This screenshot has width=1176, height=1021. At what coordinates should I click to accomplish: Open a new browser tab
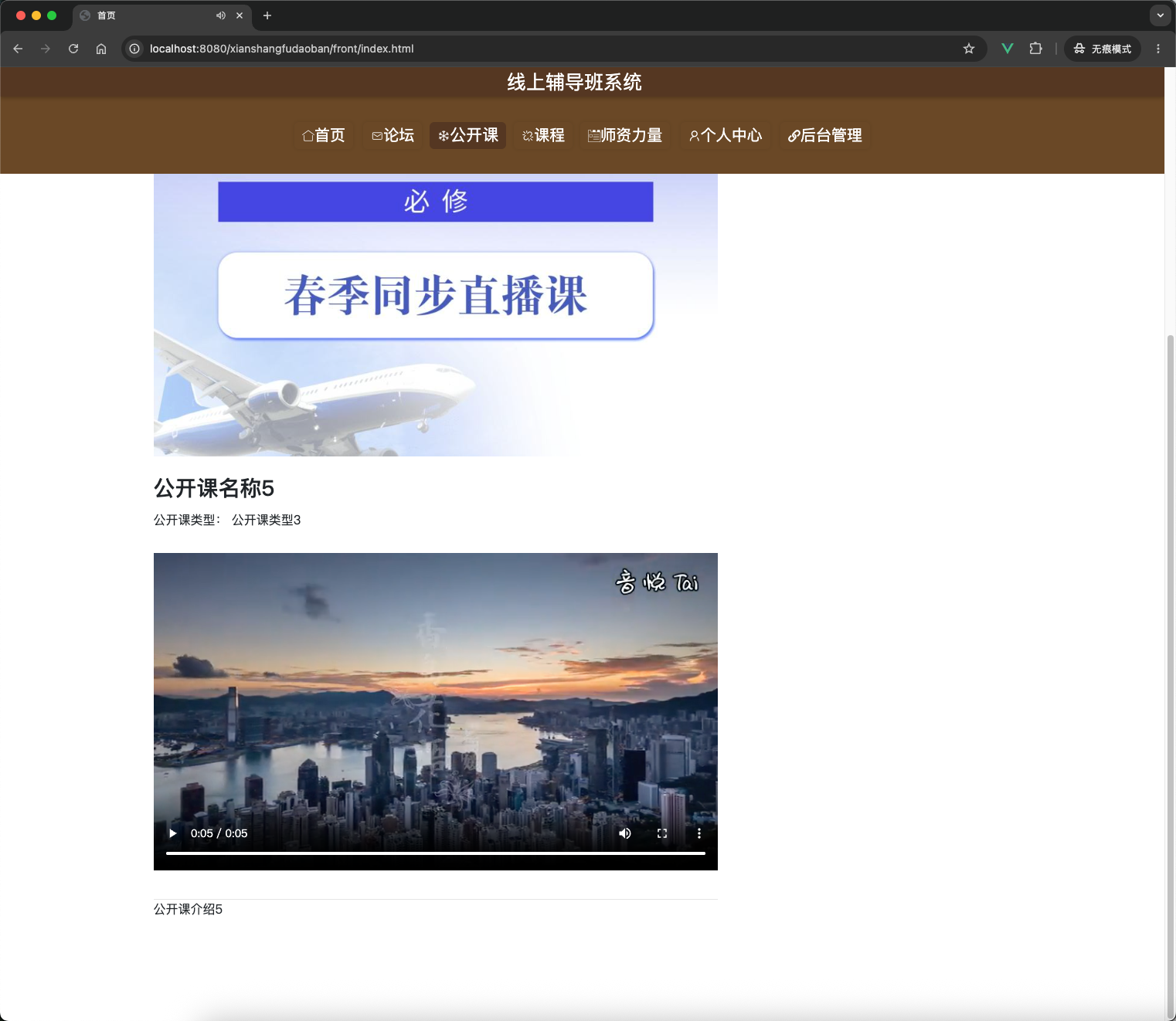pos(267,15)
